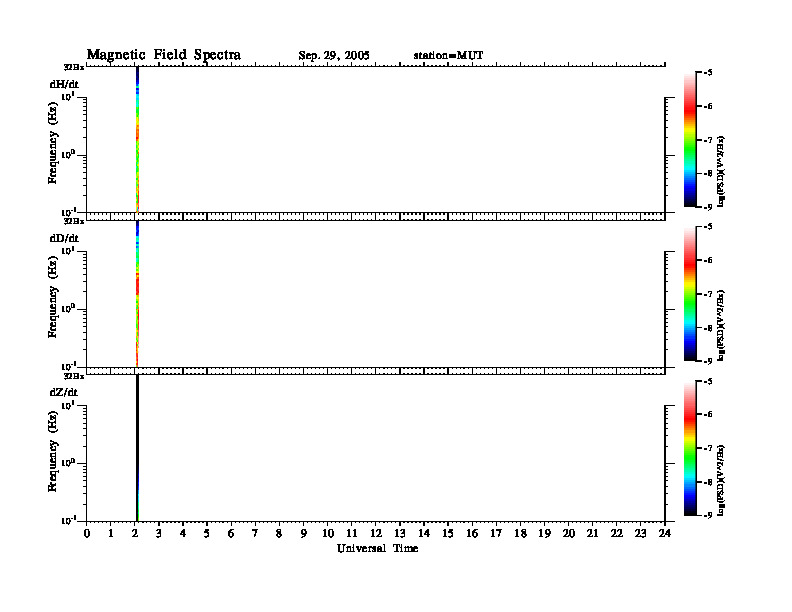
Task: Click the hour 22 tick label
Action: click(616, 533)
